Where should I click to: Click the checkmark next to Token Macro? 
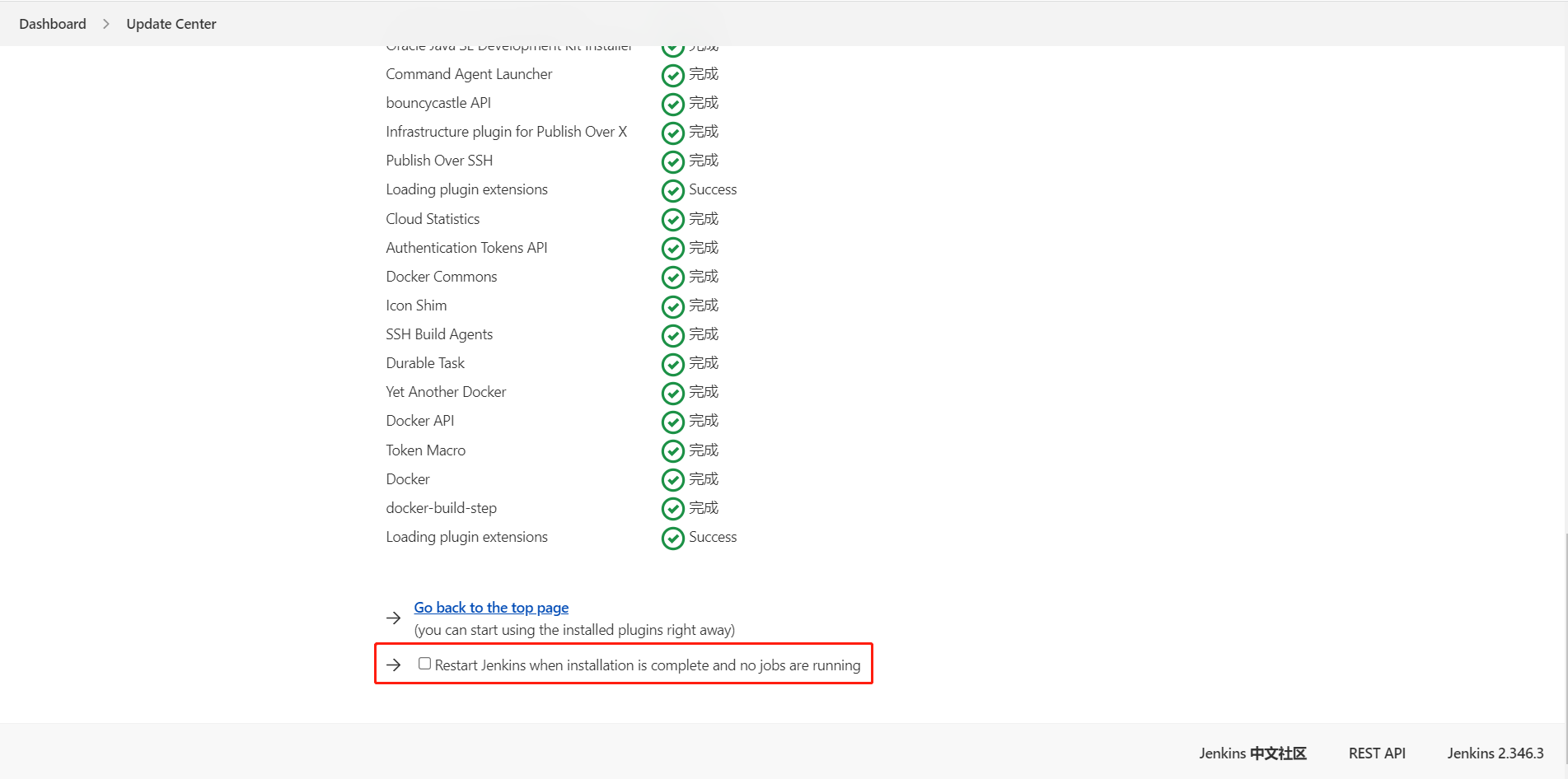point(673,450)
